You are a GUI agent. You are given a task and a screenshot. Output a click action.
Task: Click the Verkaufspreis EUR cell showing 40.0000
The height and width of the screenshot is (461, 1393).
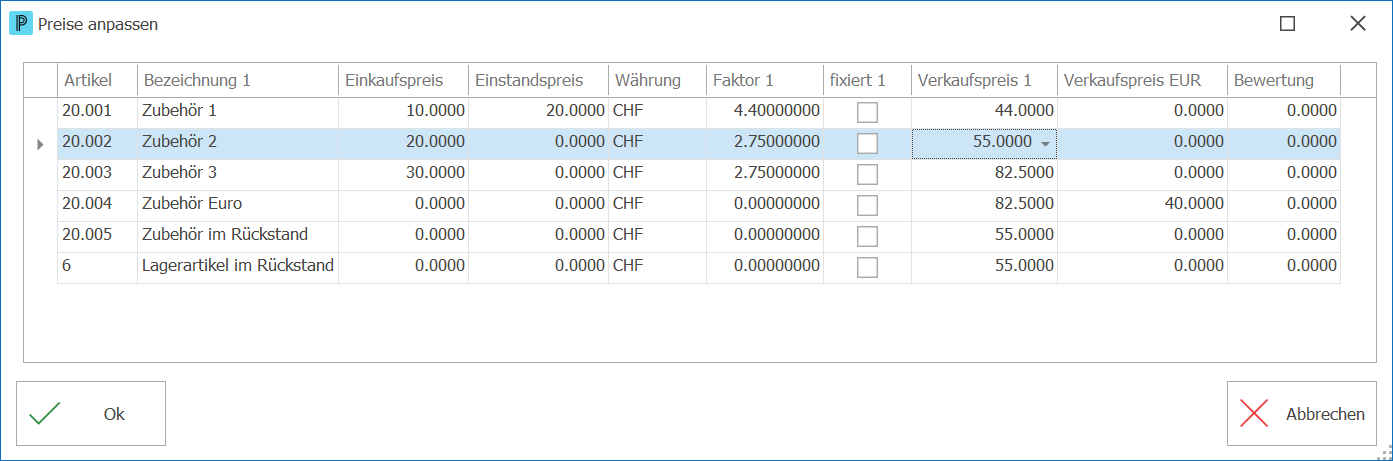click(x=1142, y=205)
